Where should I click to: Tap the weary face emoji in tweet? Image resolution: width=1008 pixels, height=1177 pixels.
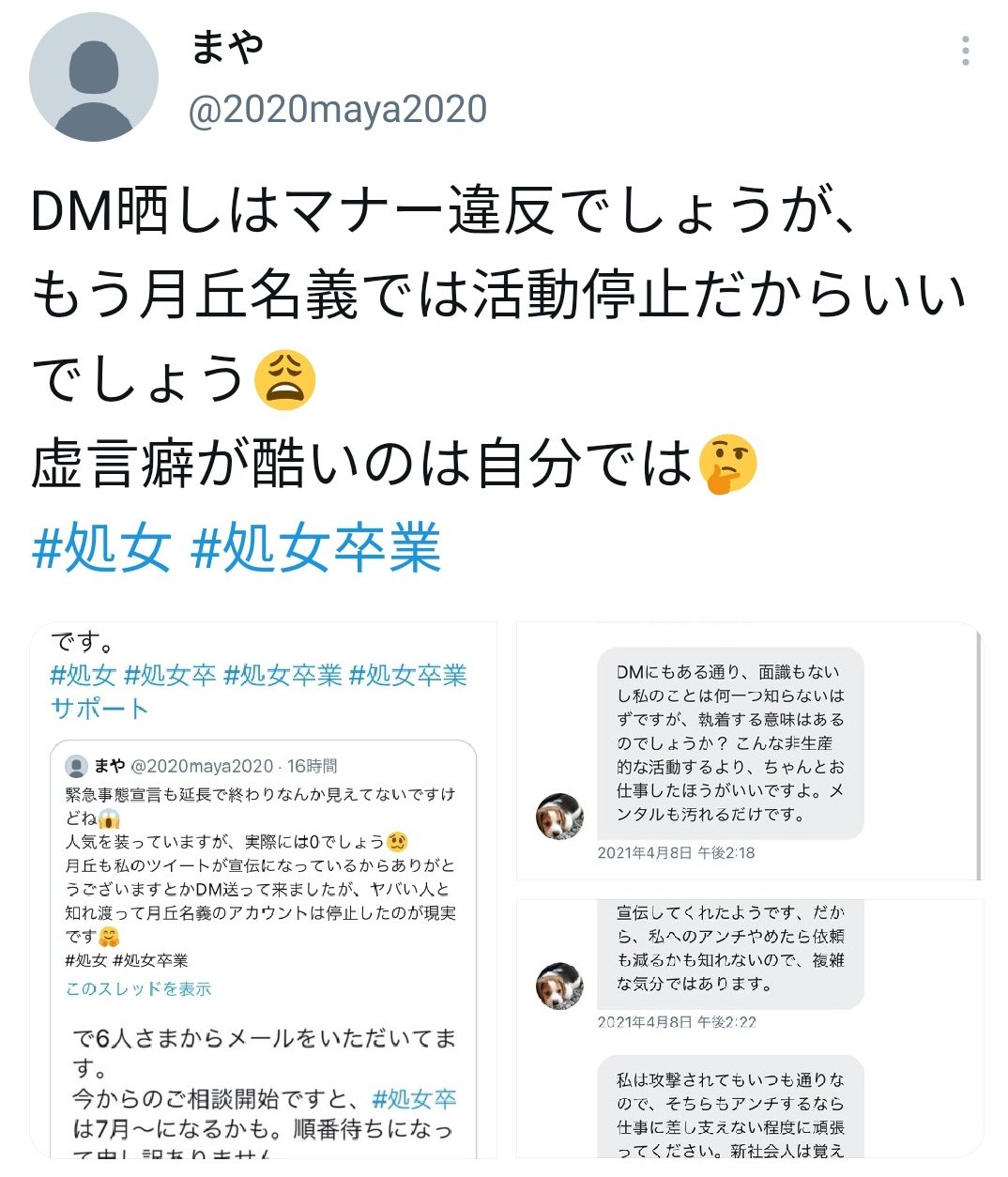(x=285, y=380)
